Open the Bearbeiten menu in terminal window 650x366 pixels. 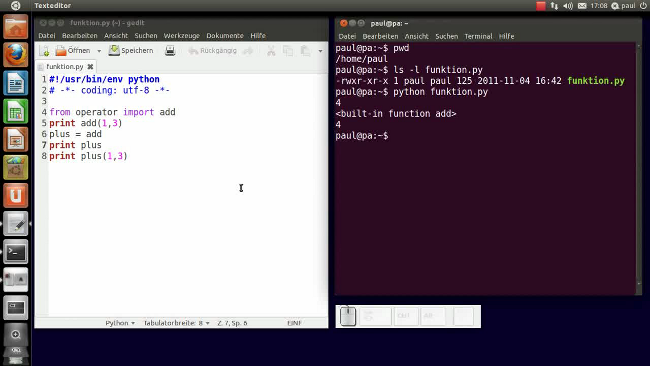(380, 36)
